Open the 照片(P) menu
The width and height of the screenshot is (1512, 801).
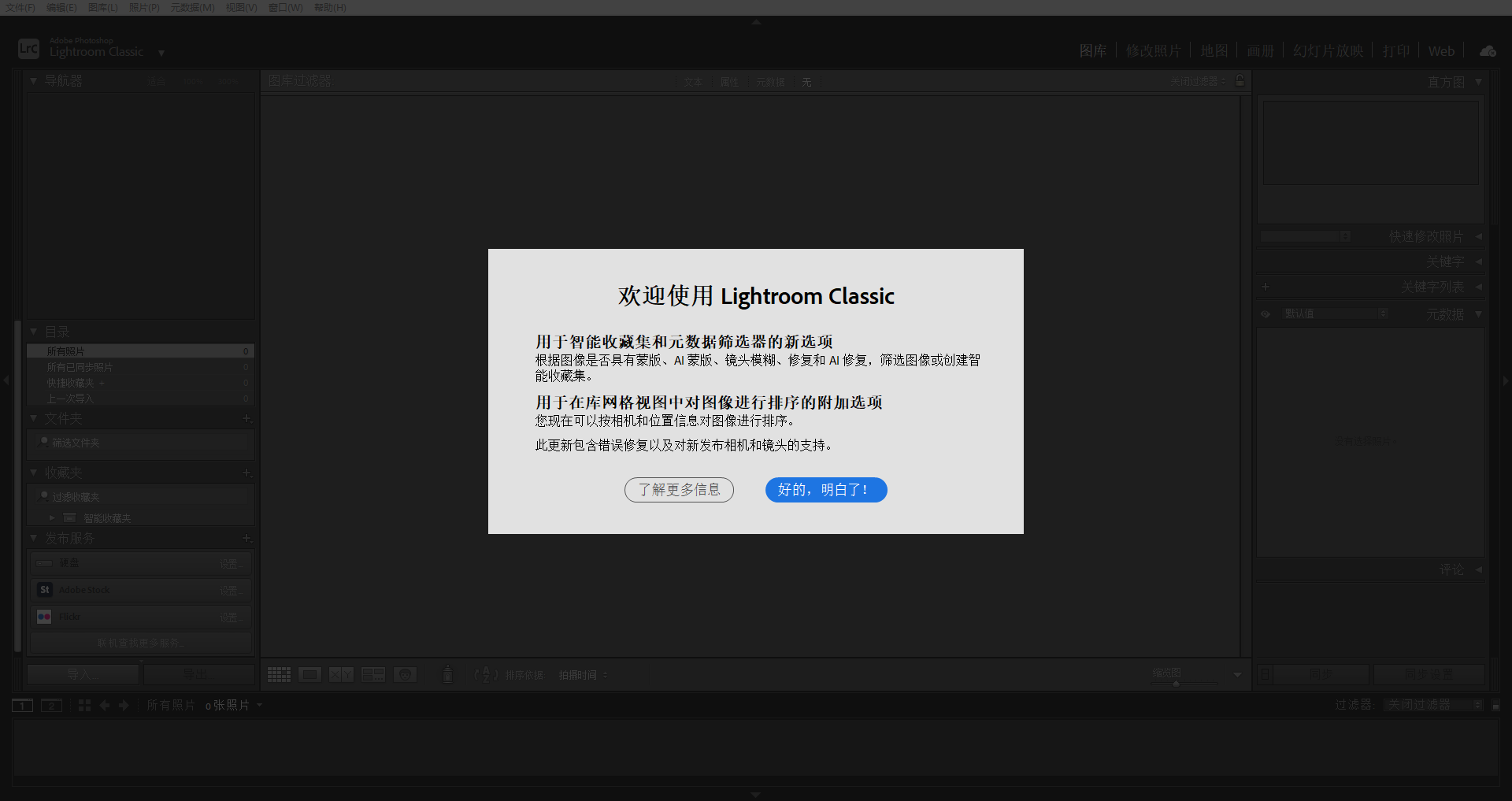point(144,8)
